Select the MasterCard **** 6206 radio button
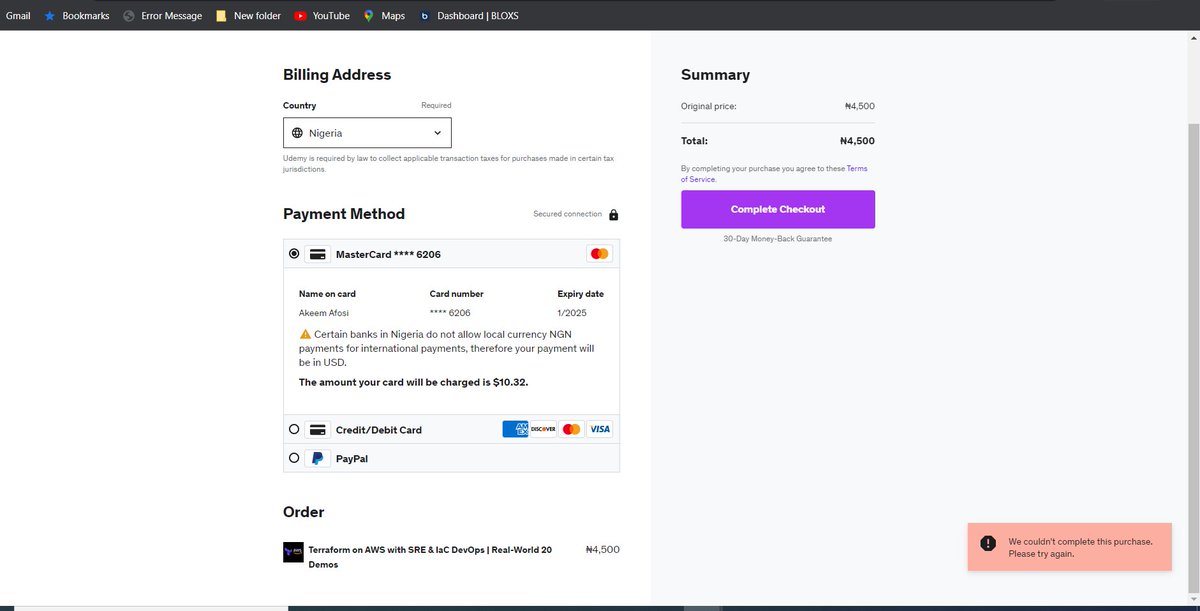 [294, 254]
